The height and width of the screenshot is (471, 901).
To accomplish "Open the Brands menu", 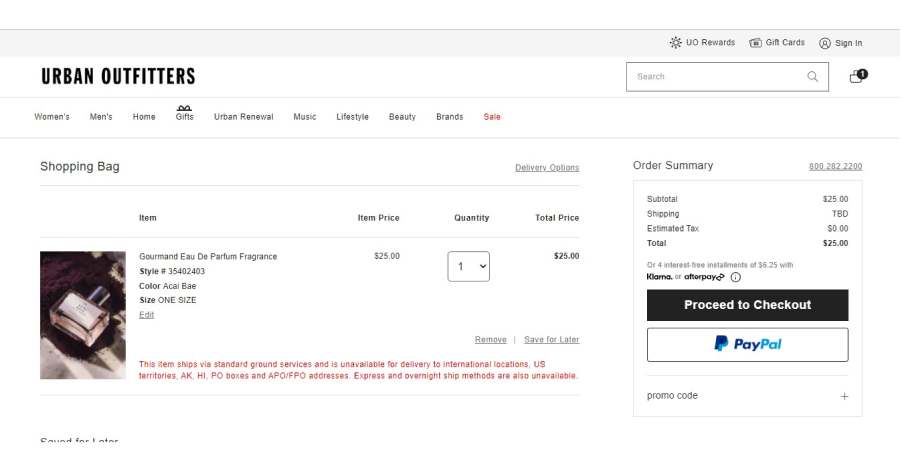I will pyautogui.click(x=449, y=117).
